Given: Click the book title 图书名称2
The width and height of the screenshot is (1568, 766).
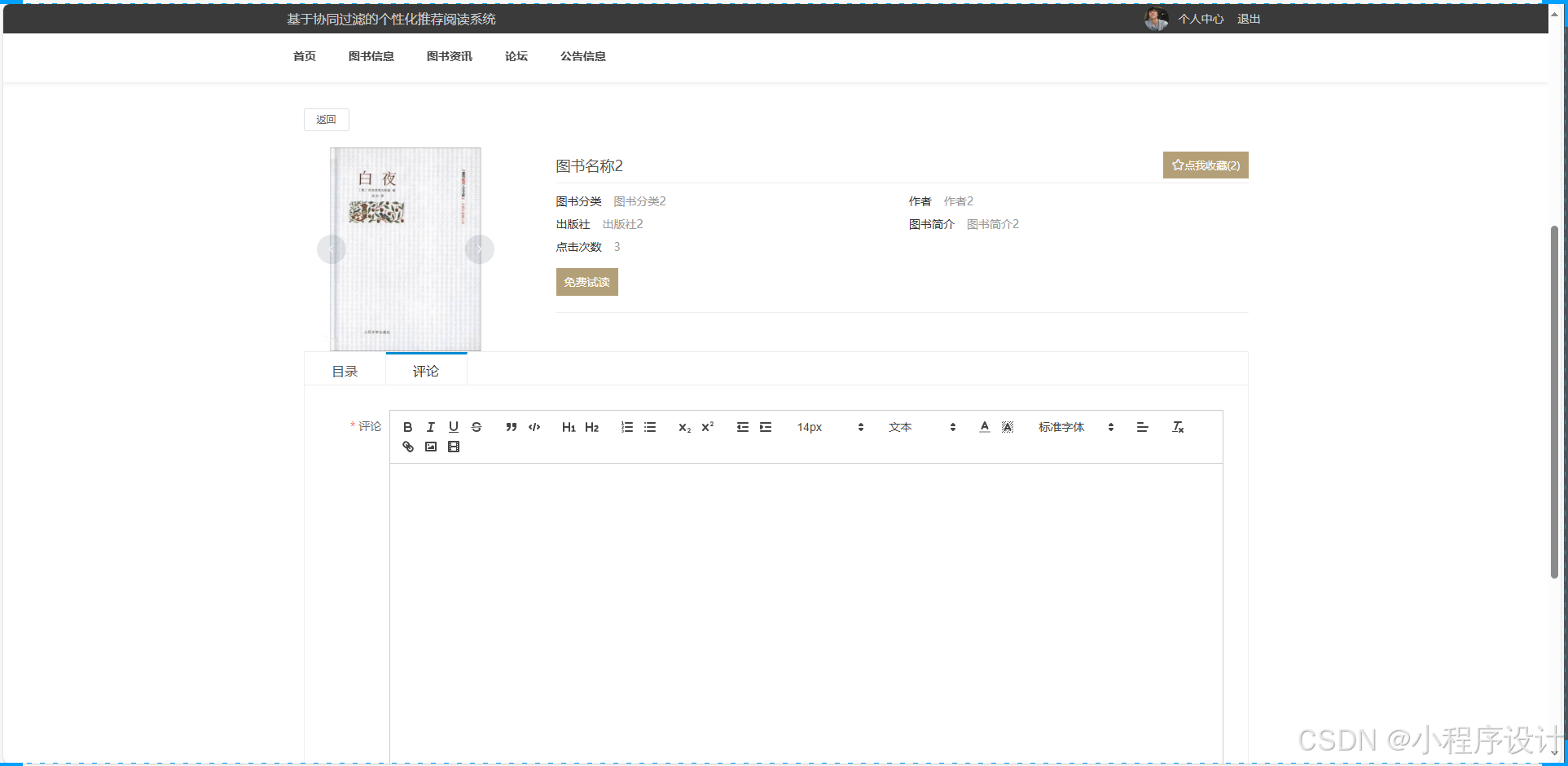Looking at the screenshot, I should pyautogui.click(x=590, y=166).
